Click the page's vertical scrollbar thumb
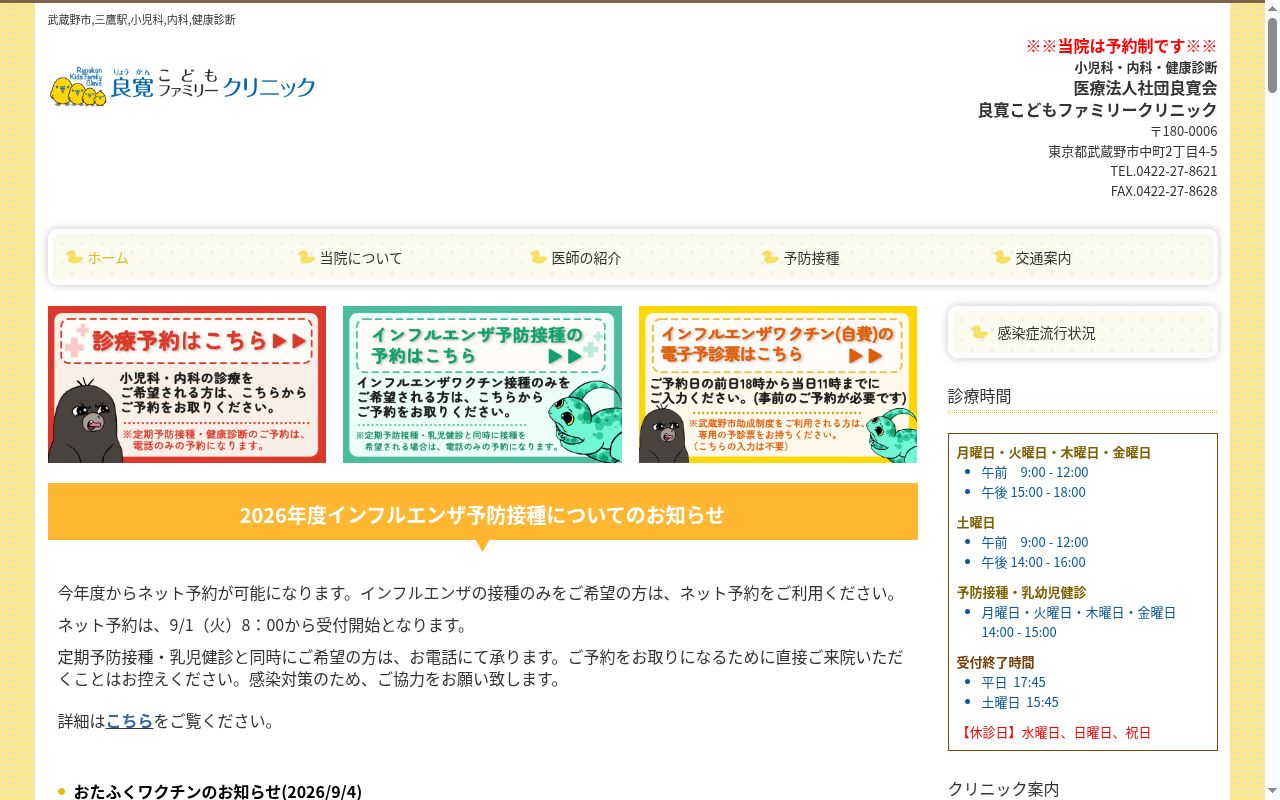The height and width of the screenshot is (800, 1280). click(1272, 54)
